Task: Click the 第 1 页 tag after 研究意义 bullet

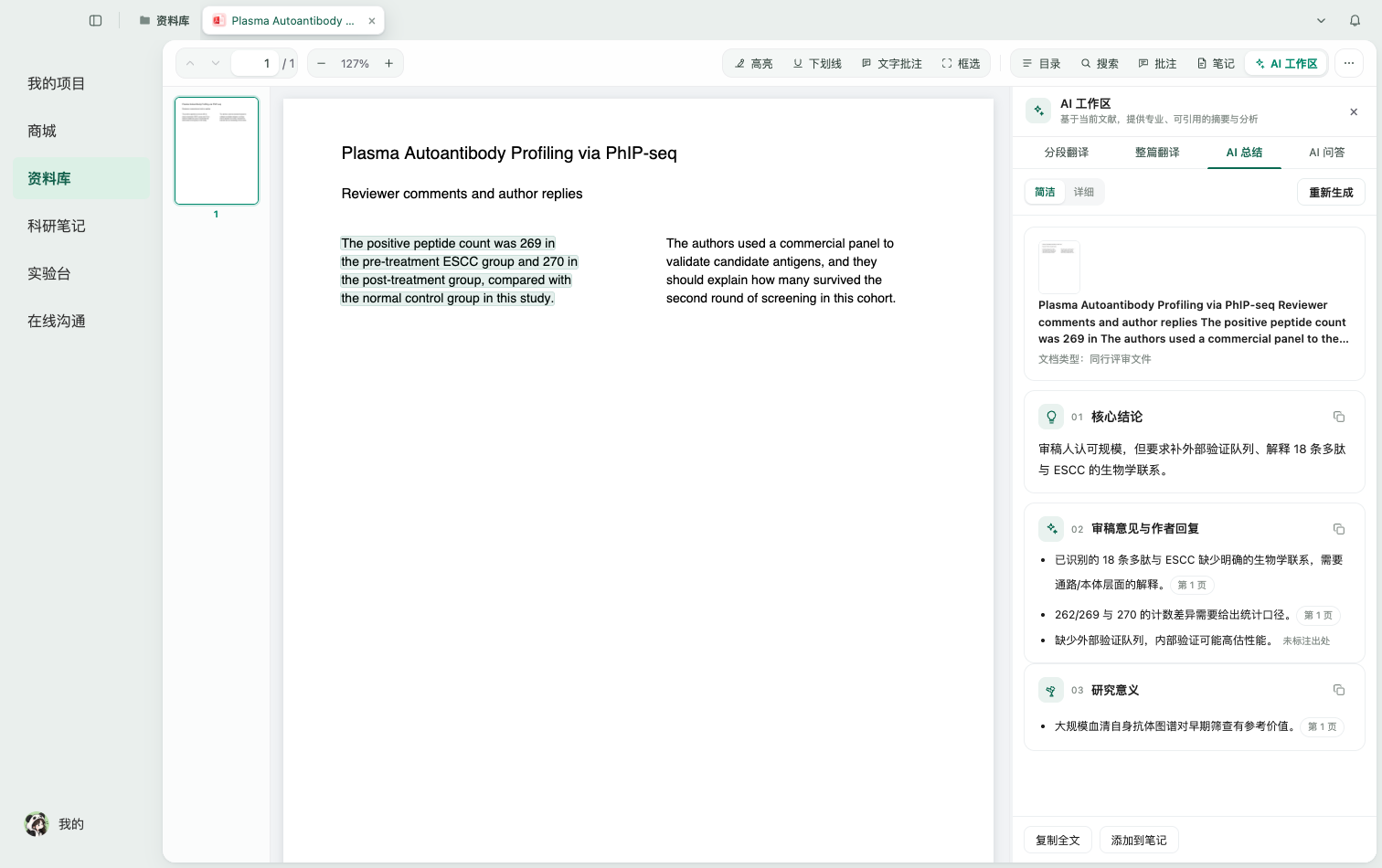Action: coord(1322,726)
